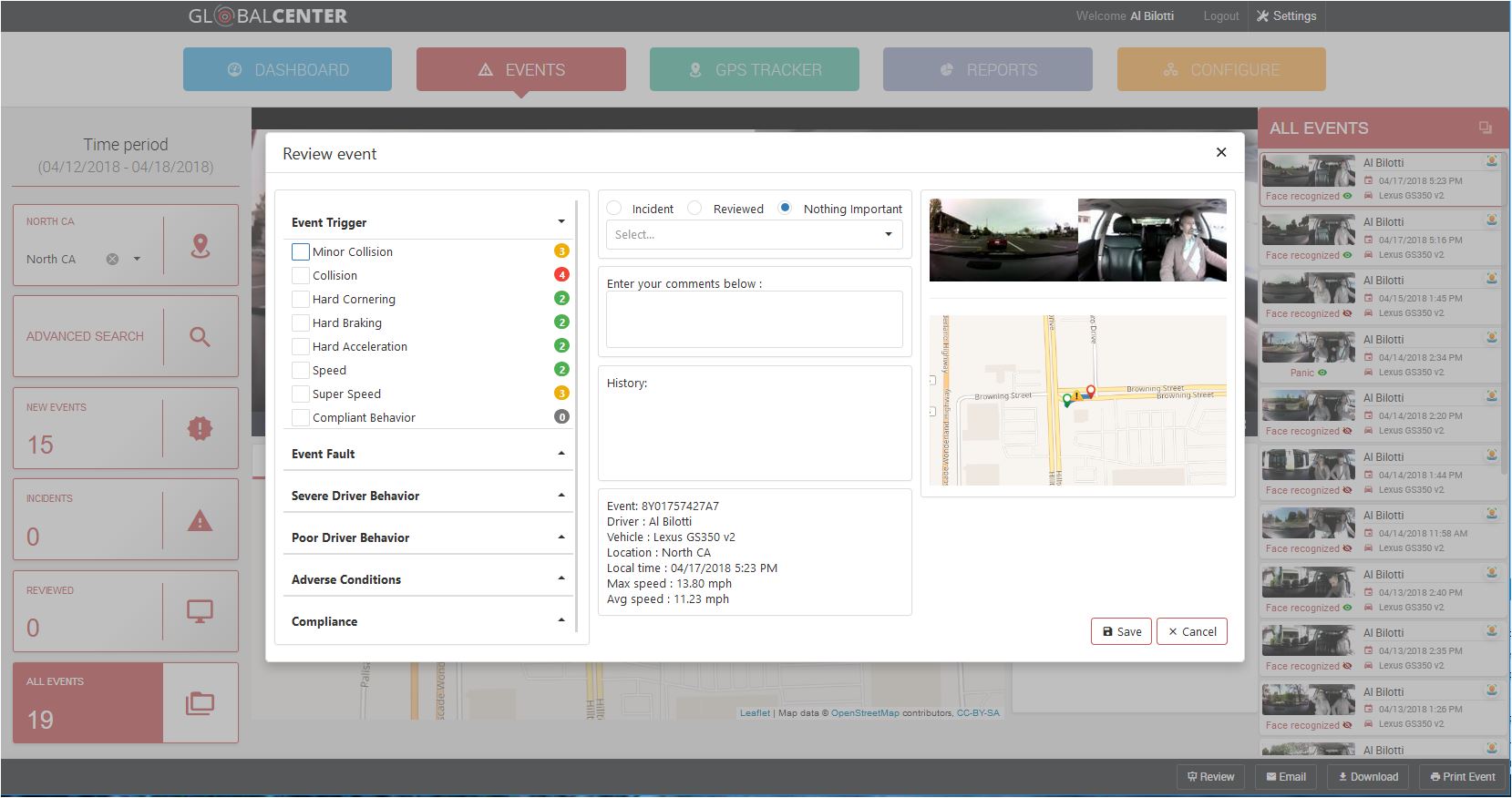Click the location pin icon beside North CA
Screen dimensions: 1512x798
coord(201,246)
